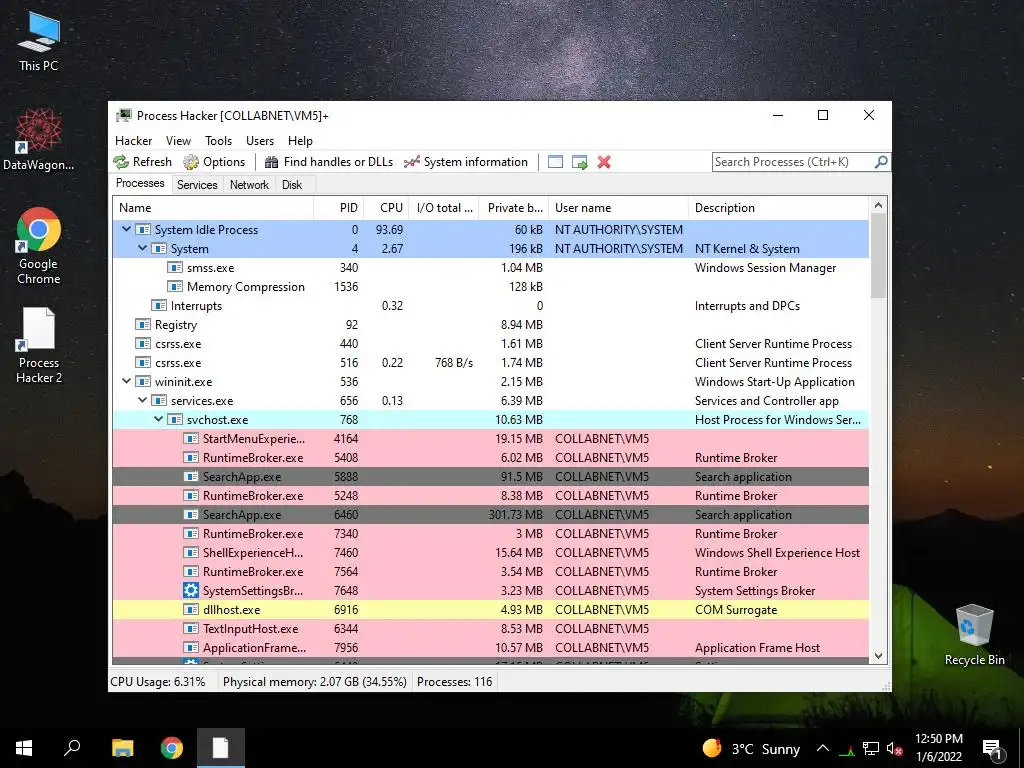
Task: Open the View menu
Action: point(178,140)
